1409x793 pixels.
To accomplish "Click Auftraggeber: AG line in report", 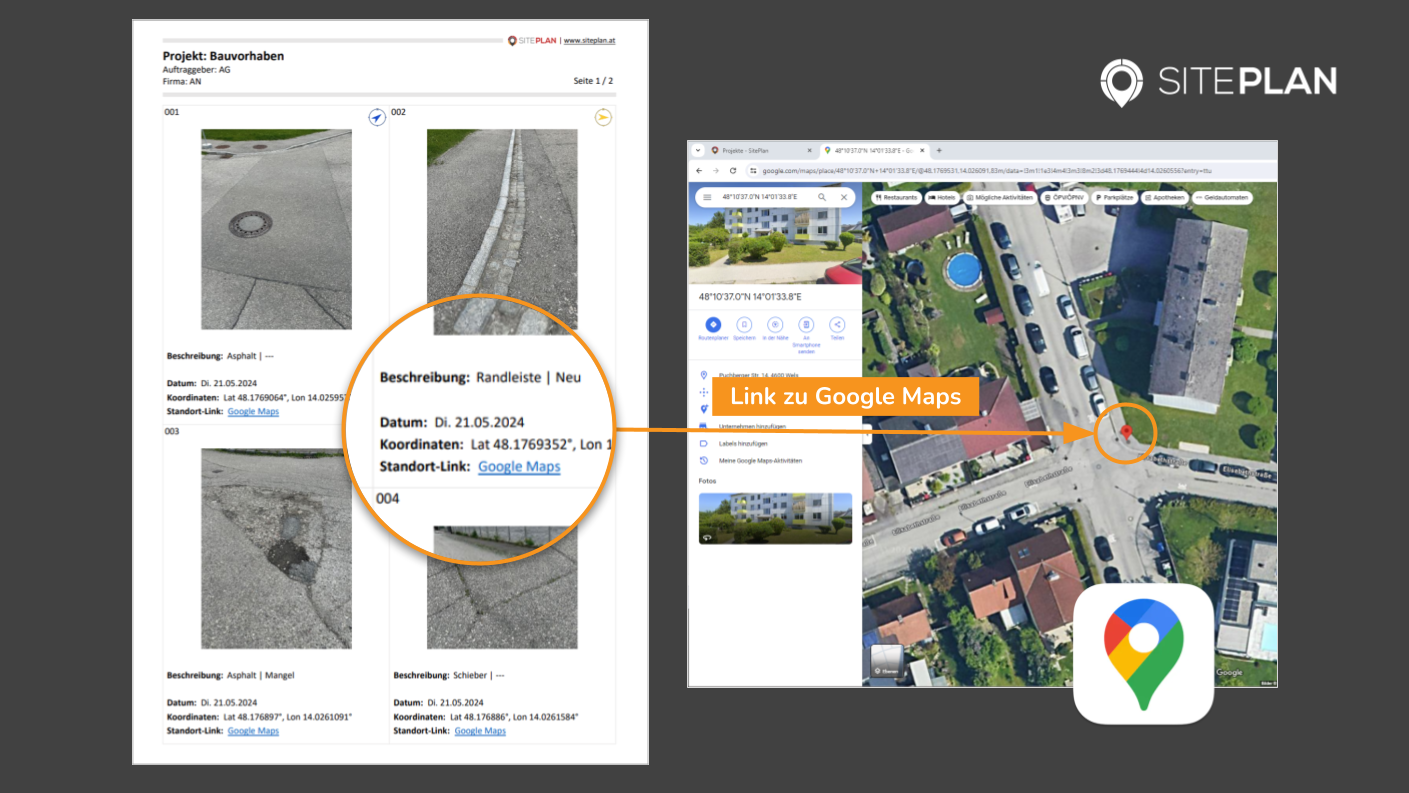I will pos(196,70).
